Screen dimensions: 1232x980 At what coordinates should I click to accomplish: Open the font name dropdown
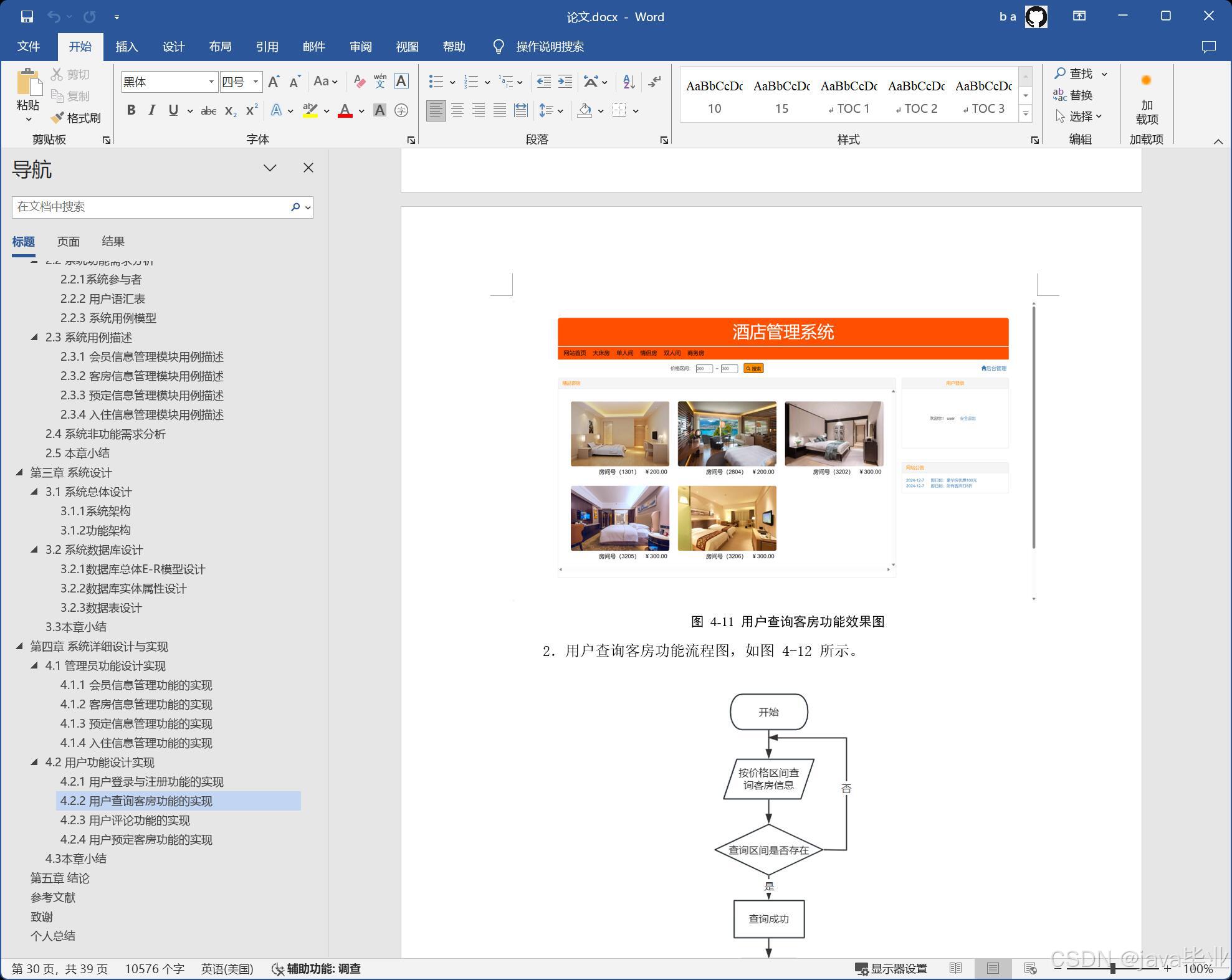[211, 82]
